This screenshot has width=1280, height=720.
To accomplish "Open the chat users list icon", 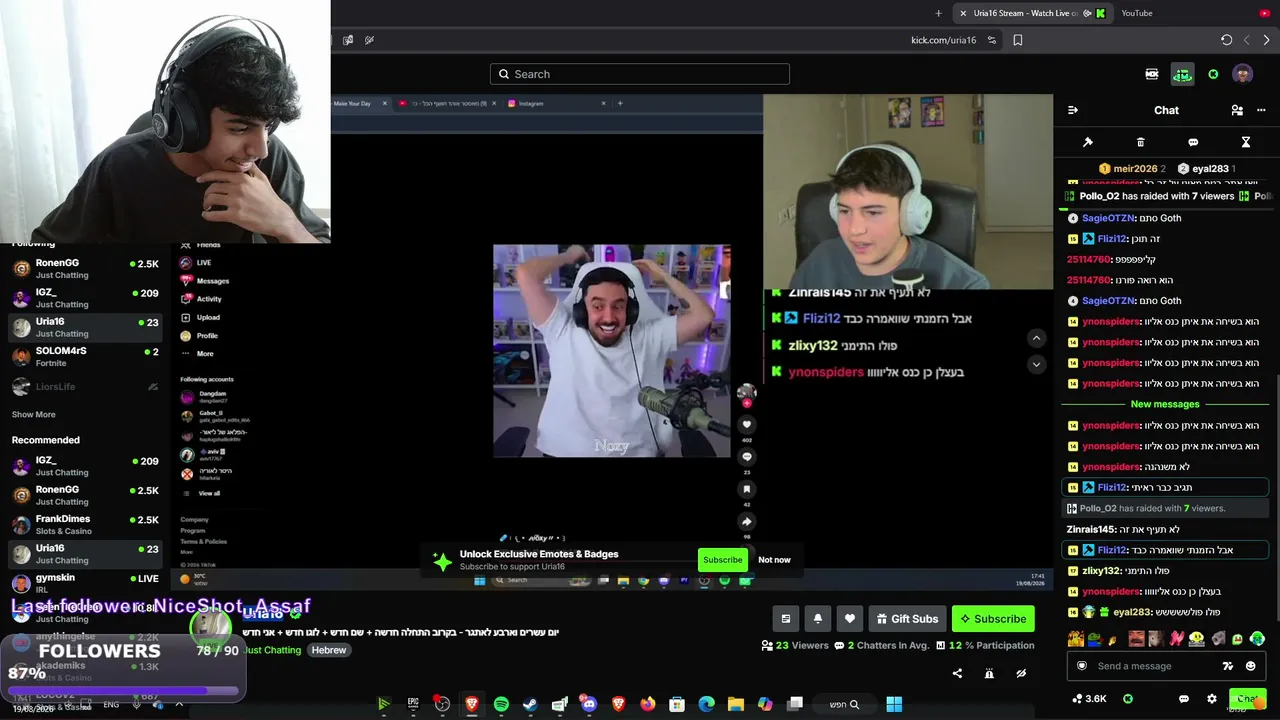I will [1237, 110].
